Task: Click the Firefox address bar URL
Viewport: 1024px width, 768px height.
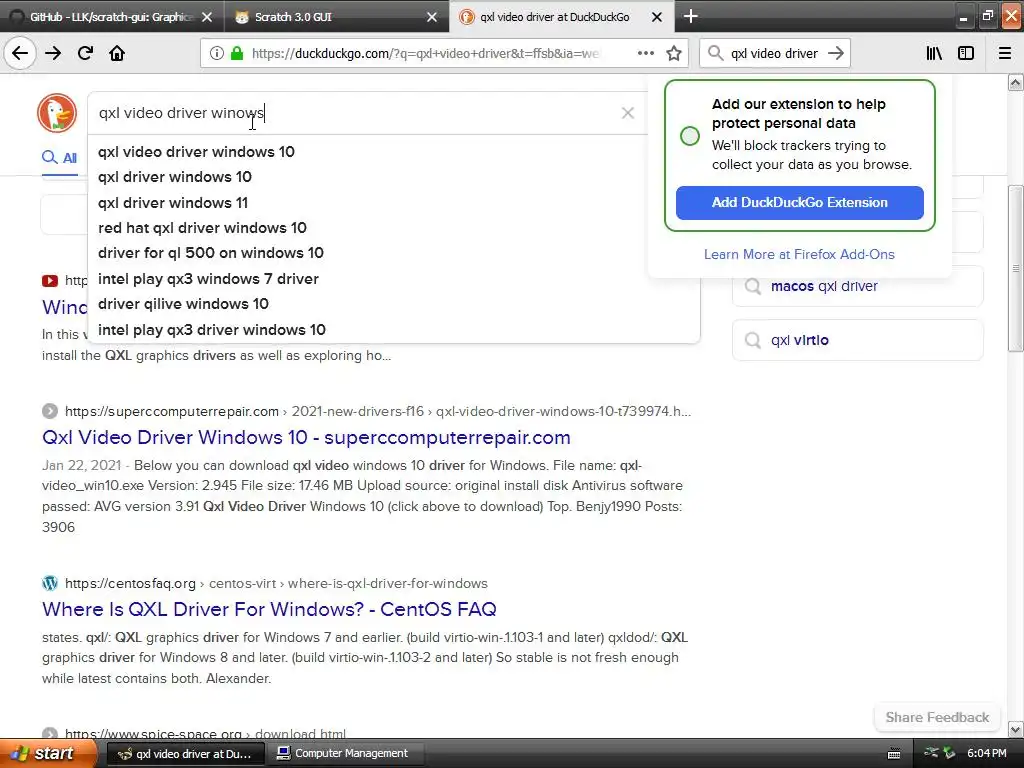Action: (425, 54)
